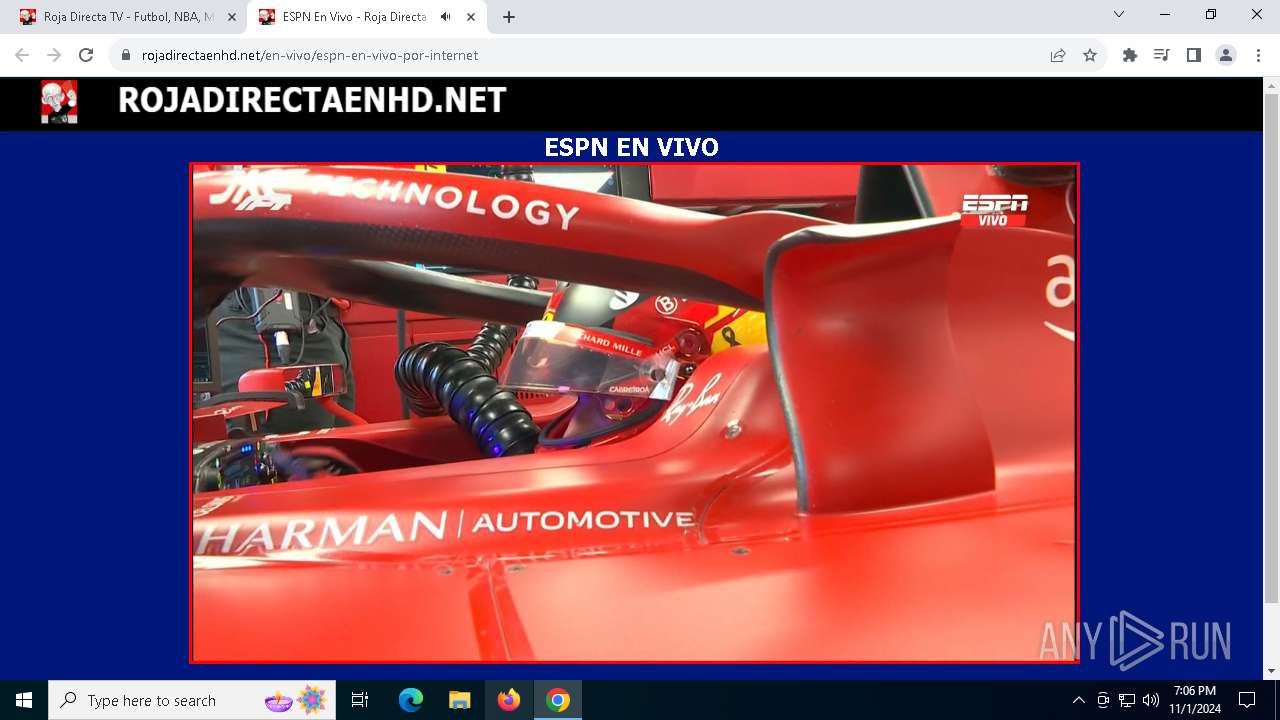Image resolution: width=1280 pixels, height=720 pixels.
Task: Go forward to next page
Action: [54, 55]
